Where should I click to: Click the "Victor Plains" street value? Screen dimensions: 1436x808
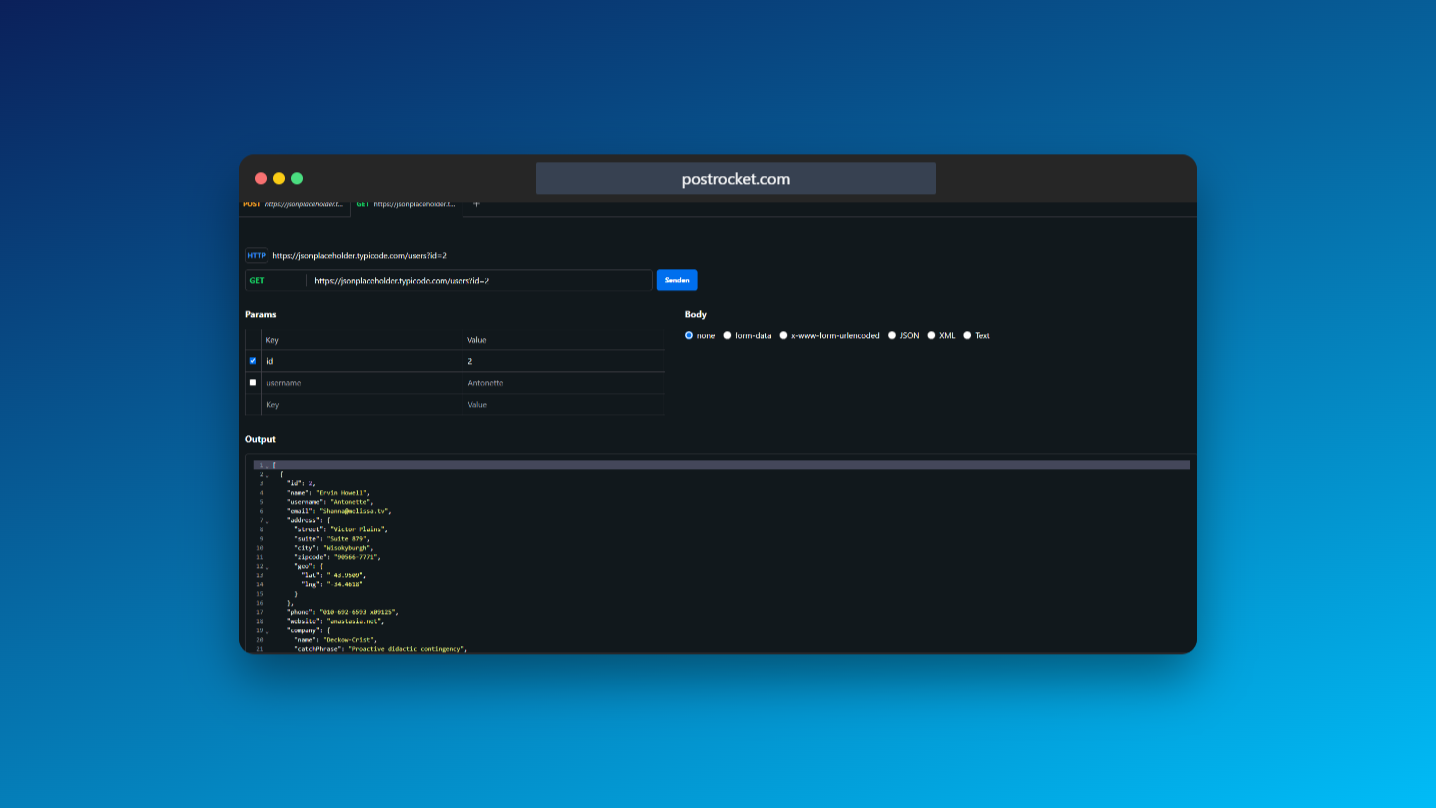(x=358, y=529)
